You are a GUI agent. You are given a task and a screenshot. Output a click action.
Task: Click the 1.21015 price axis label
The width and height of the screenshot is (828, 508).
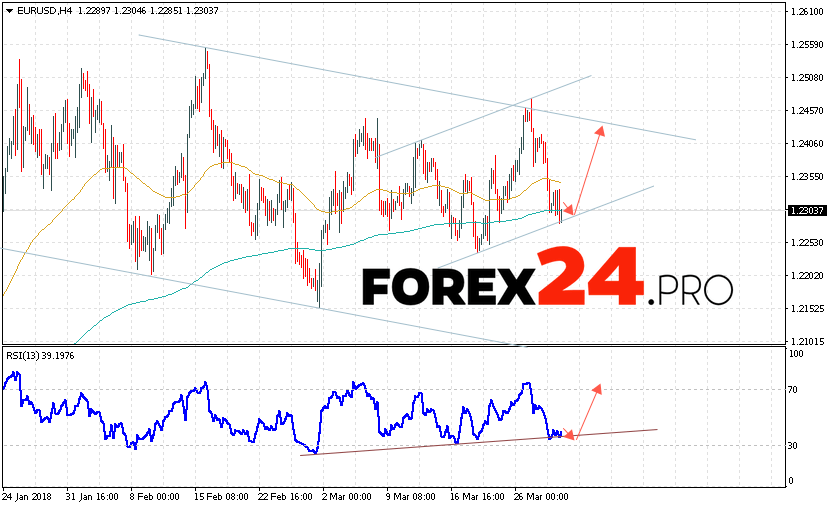point(805,341)
